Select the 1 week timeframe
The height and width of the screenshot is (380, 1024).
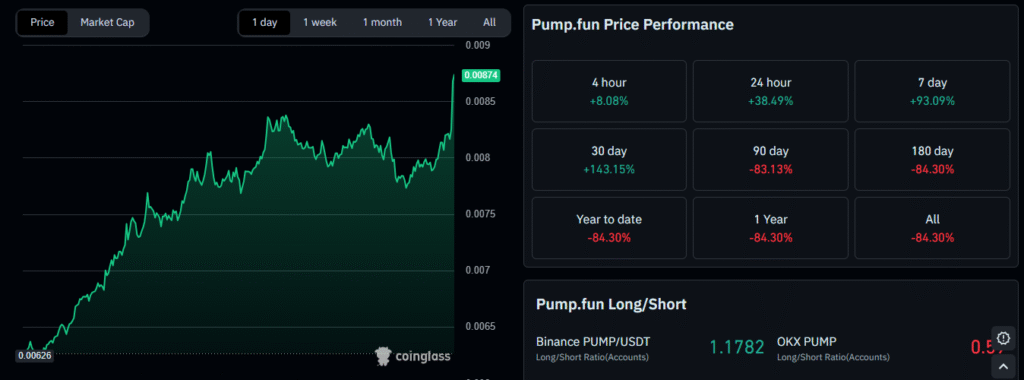tap(320, 23)
